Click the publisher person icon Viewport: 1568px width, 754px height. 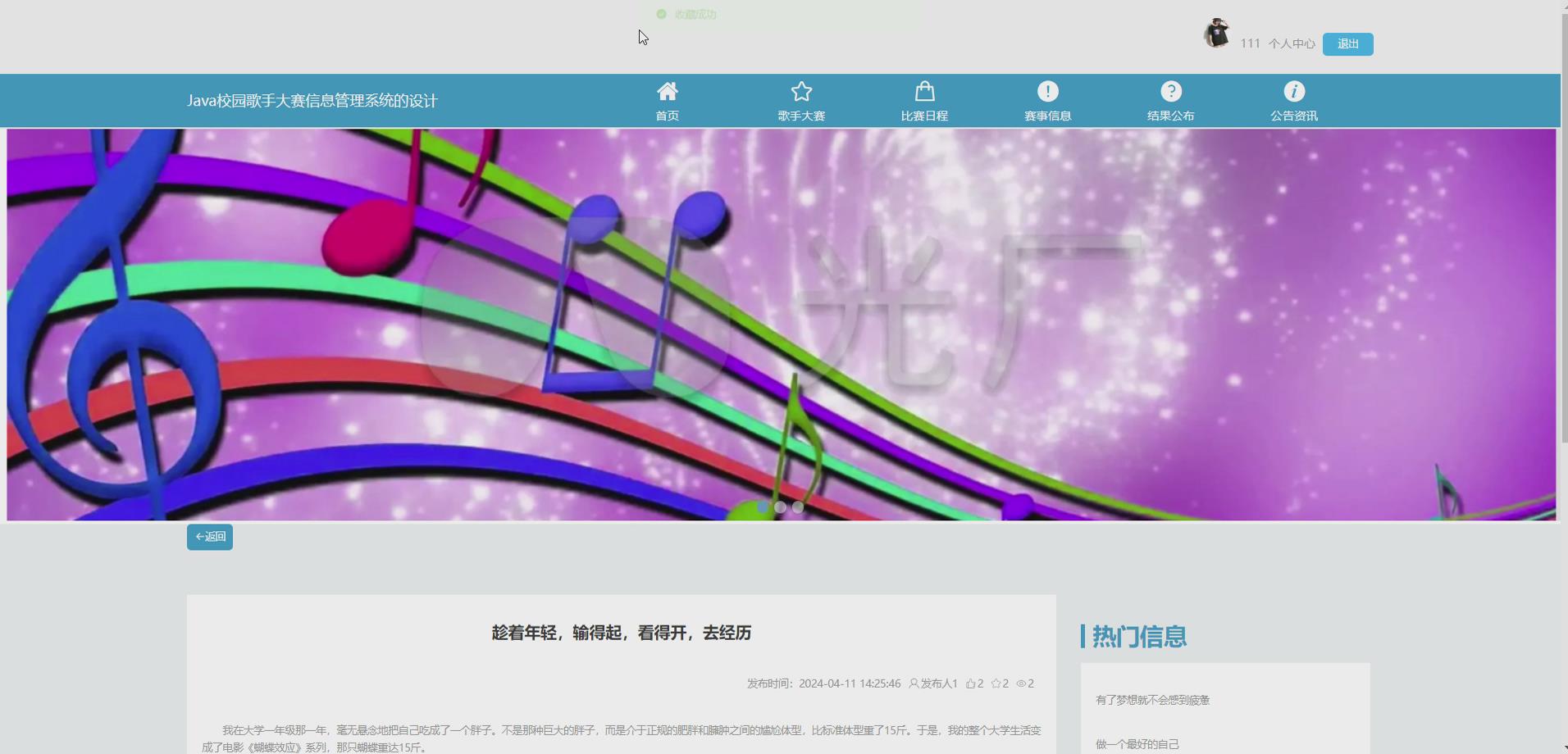pos(914,684)
